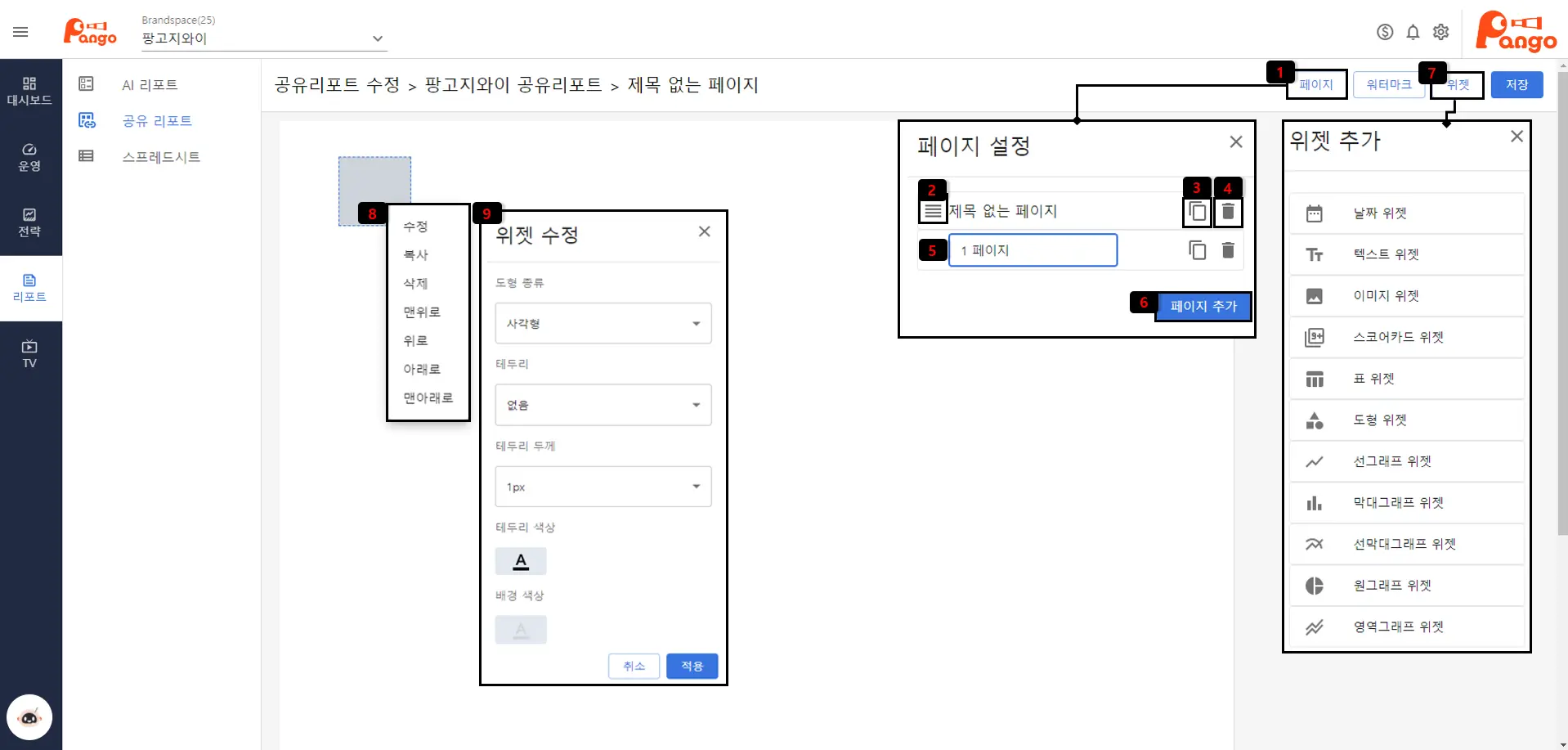Click the 페이지 추가 button
The width and height of the screenshot is (1568, 750).
1203,306
